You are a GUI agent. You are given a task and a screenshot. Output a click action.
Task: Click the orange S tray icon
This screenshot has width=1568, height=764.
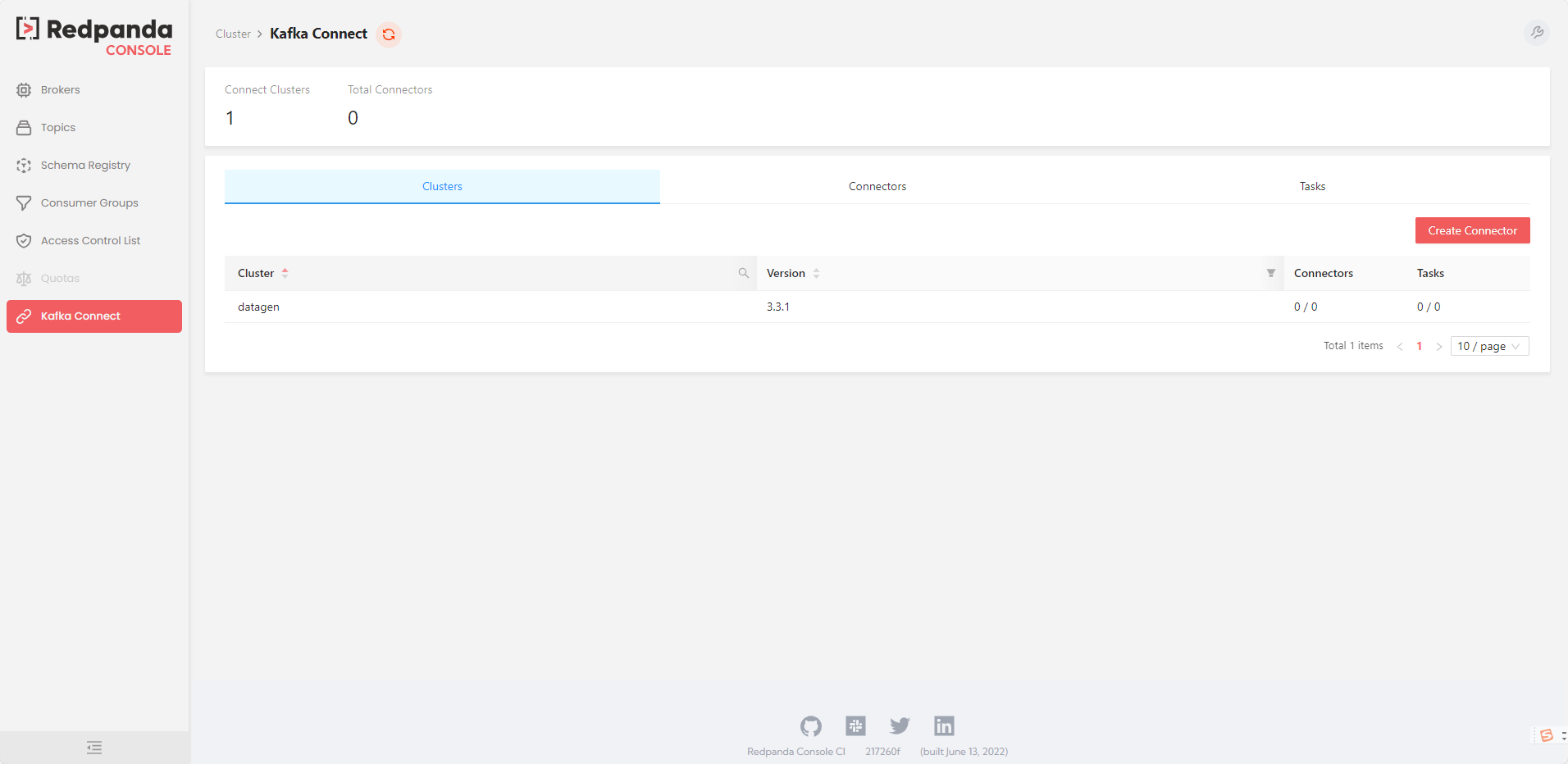(x=1547, y=735)
